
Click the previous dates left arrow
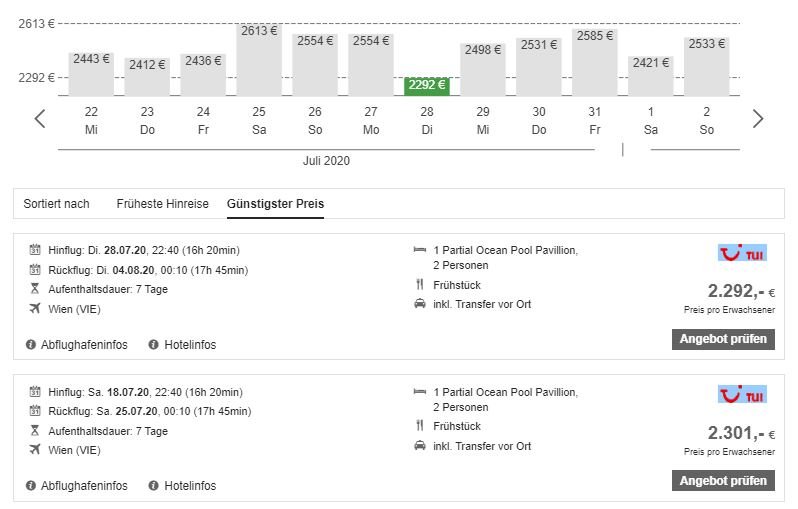point(40,119)
